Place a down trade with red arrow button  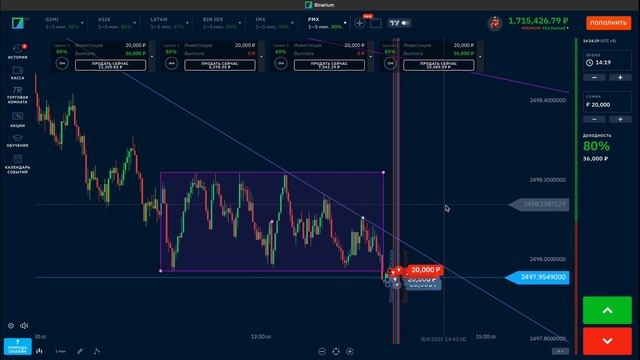point(607,341)
